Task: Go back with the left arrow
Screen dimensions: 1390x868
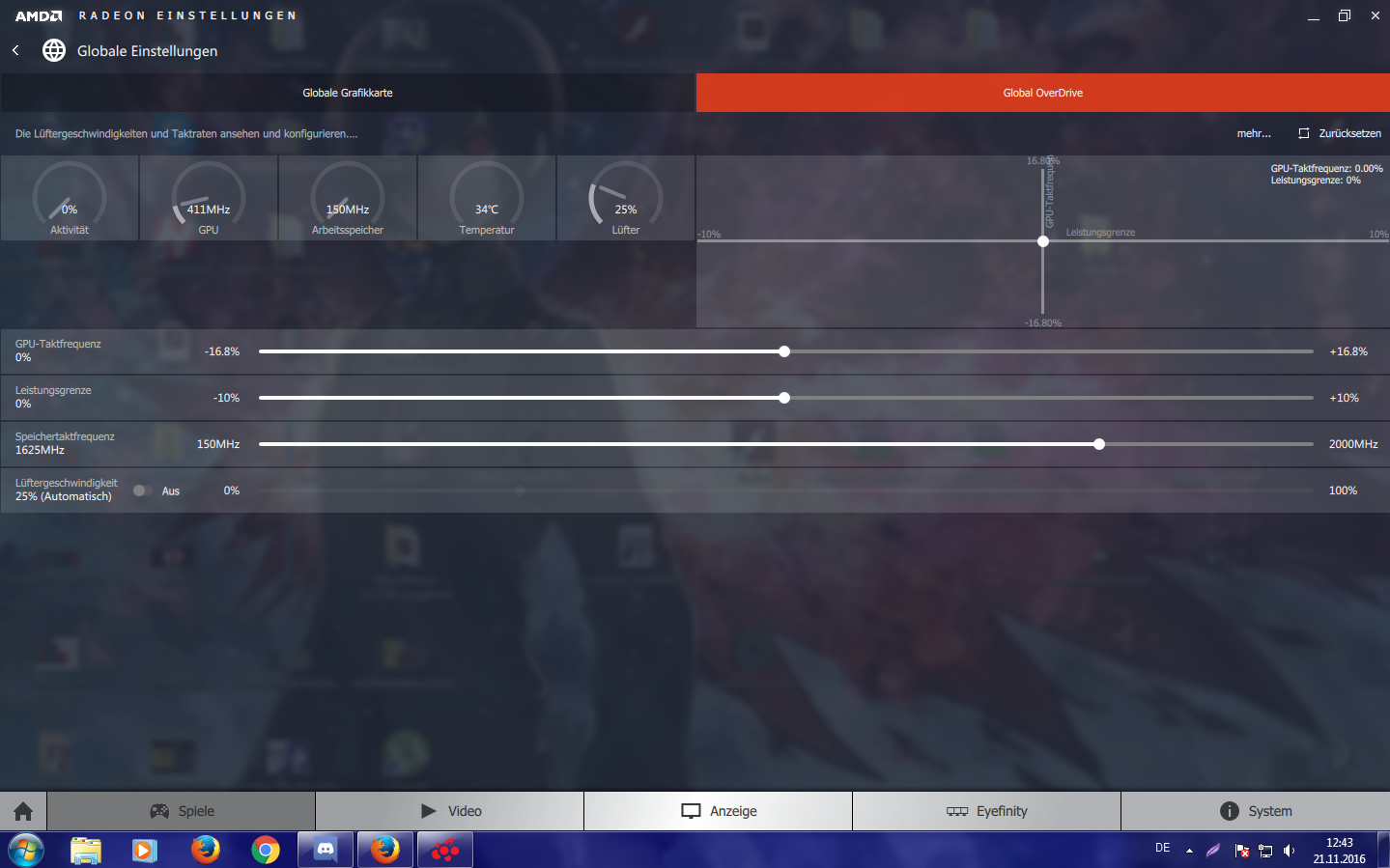Action: (15, 50)
